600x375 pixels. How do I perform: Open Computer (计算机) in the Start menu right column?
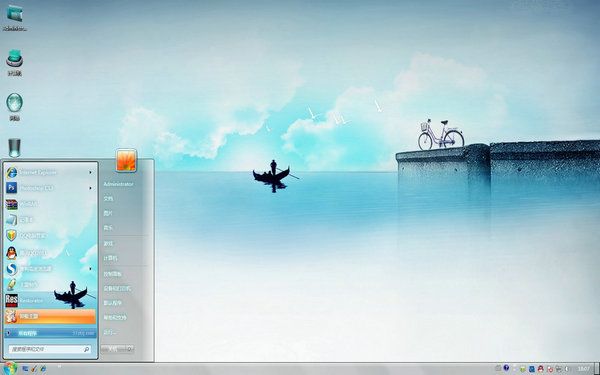[110, 258]
